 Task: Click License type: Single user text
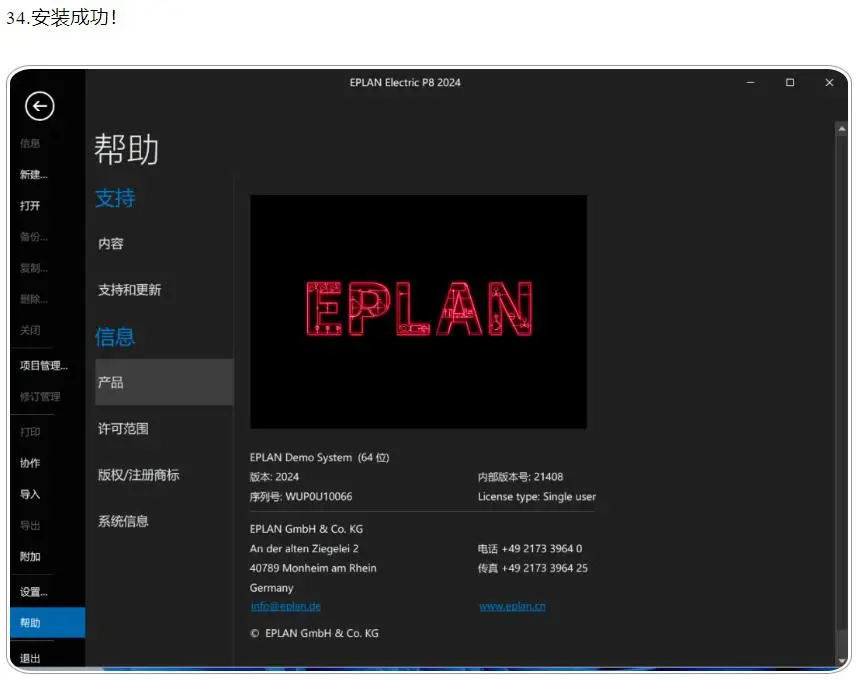coord(537,496)
